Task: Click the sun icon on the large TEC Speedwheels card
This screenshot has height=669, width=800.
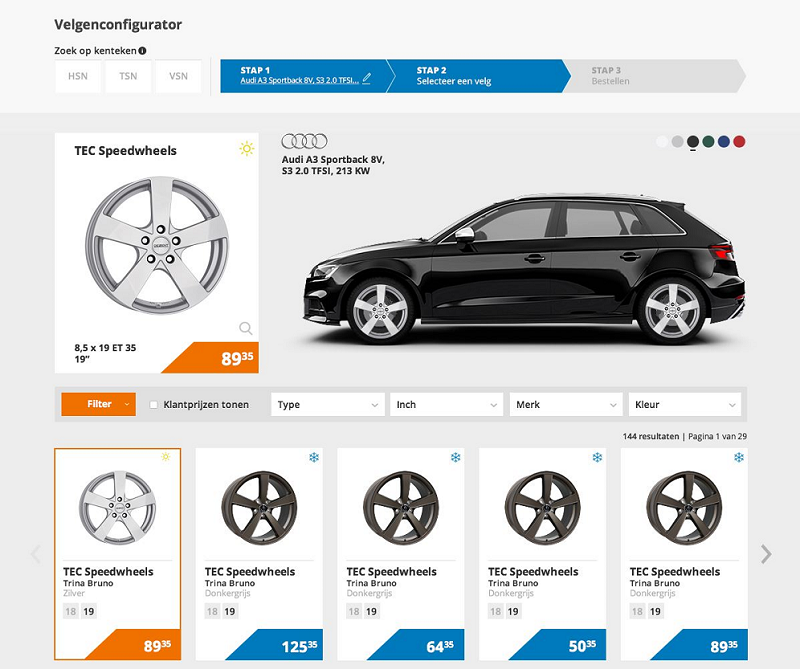Action: [247, 148]
